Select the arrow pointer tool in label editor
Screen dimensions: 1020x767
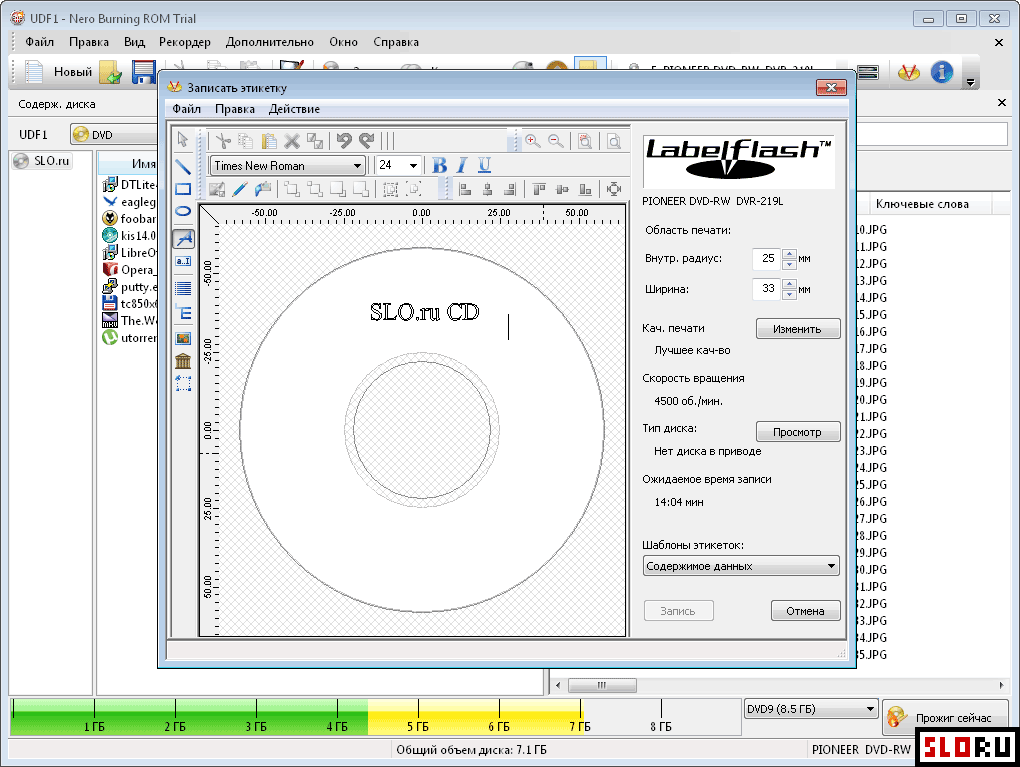click(x=183, y=139)
